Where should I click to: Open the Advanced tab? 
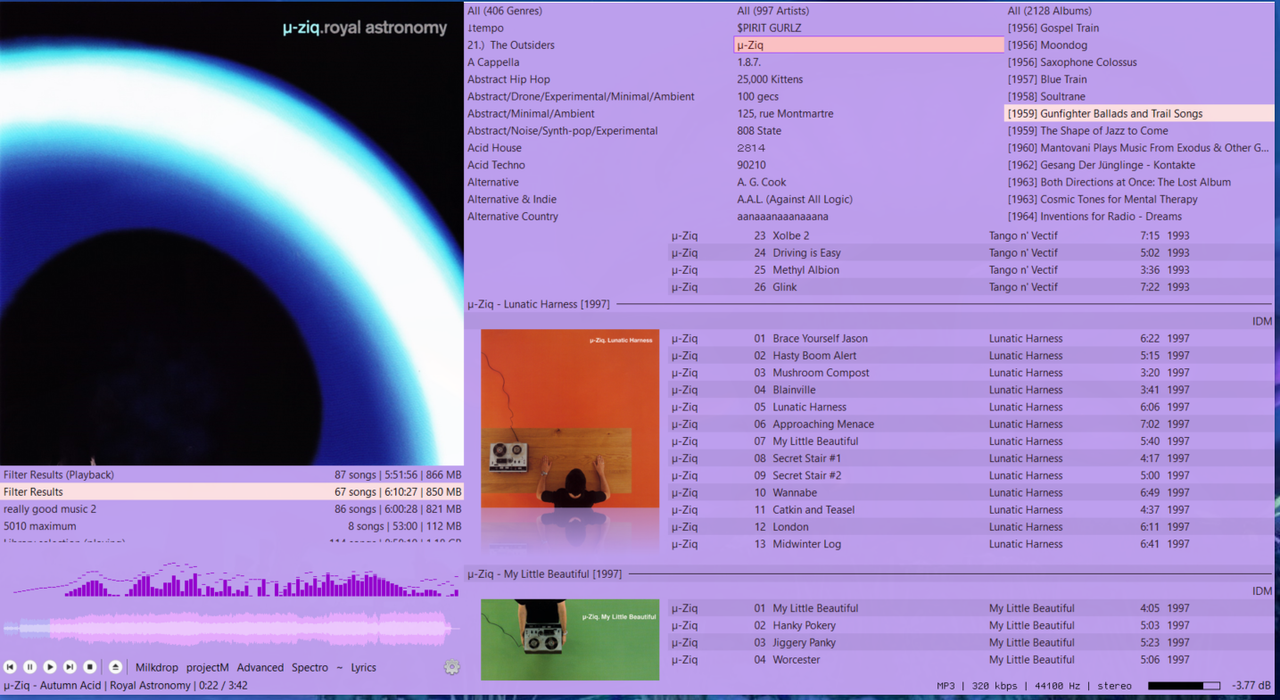coord(261,667)
